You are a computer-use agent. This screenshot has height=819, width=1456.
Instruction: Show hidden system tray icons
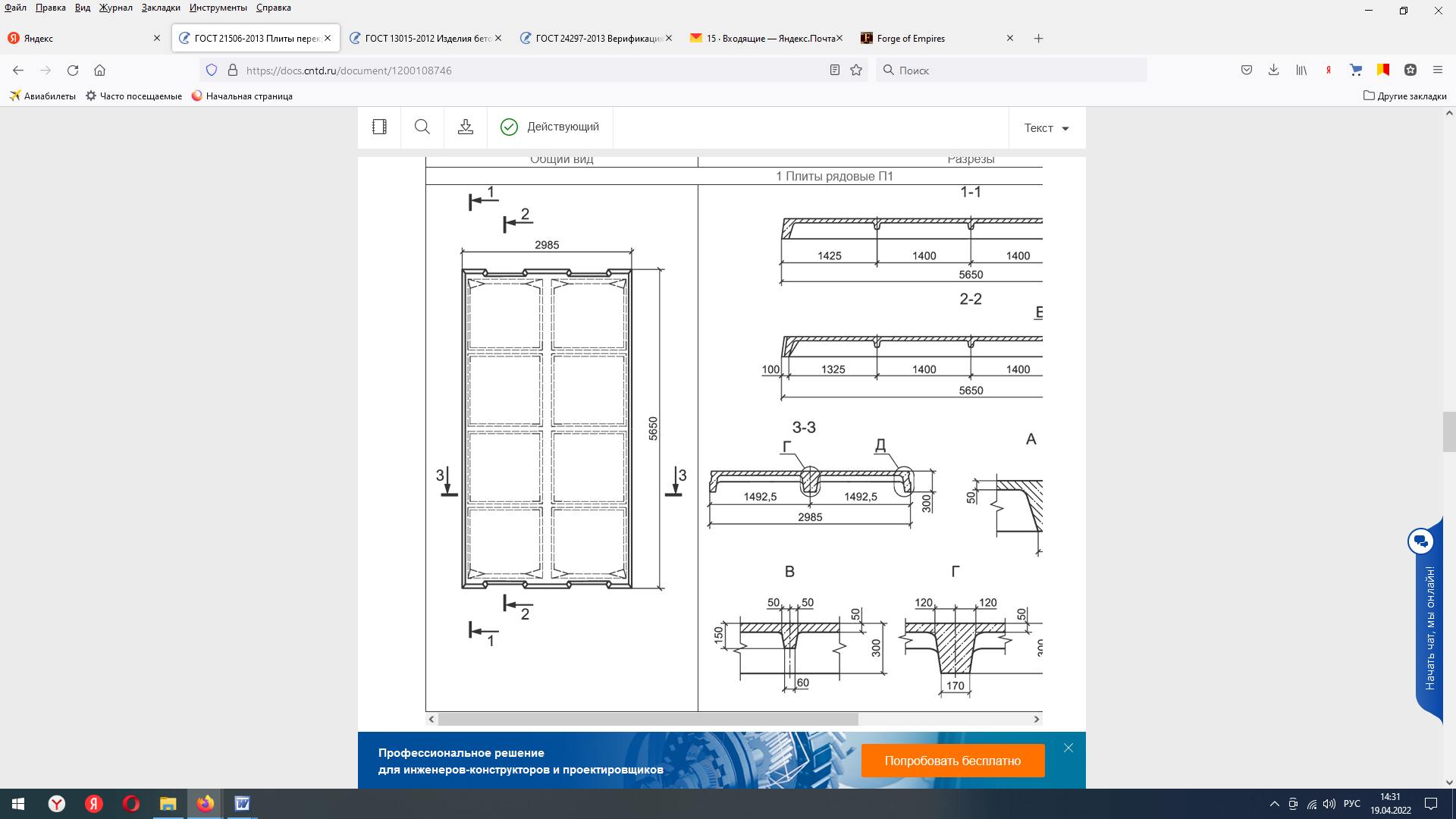pyautogui.click(x=1275, y=804)
